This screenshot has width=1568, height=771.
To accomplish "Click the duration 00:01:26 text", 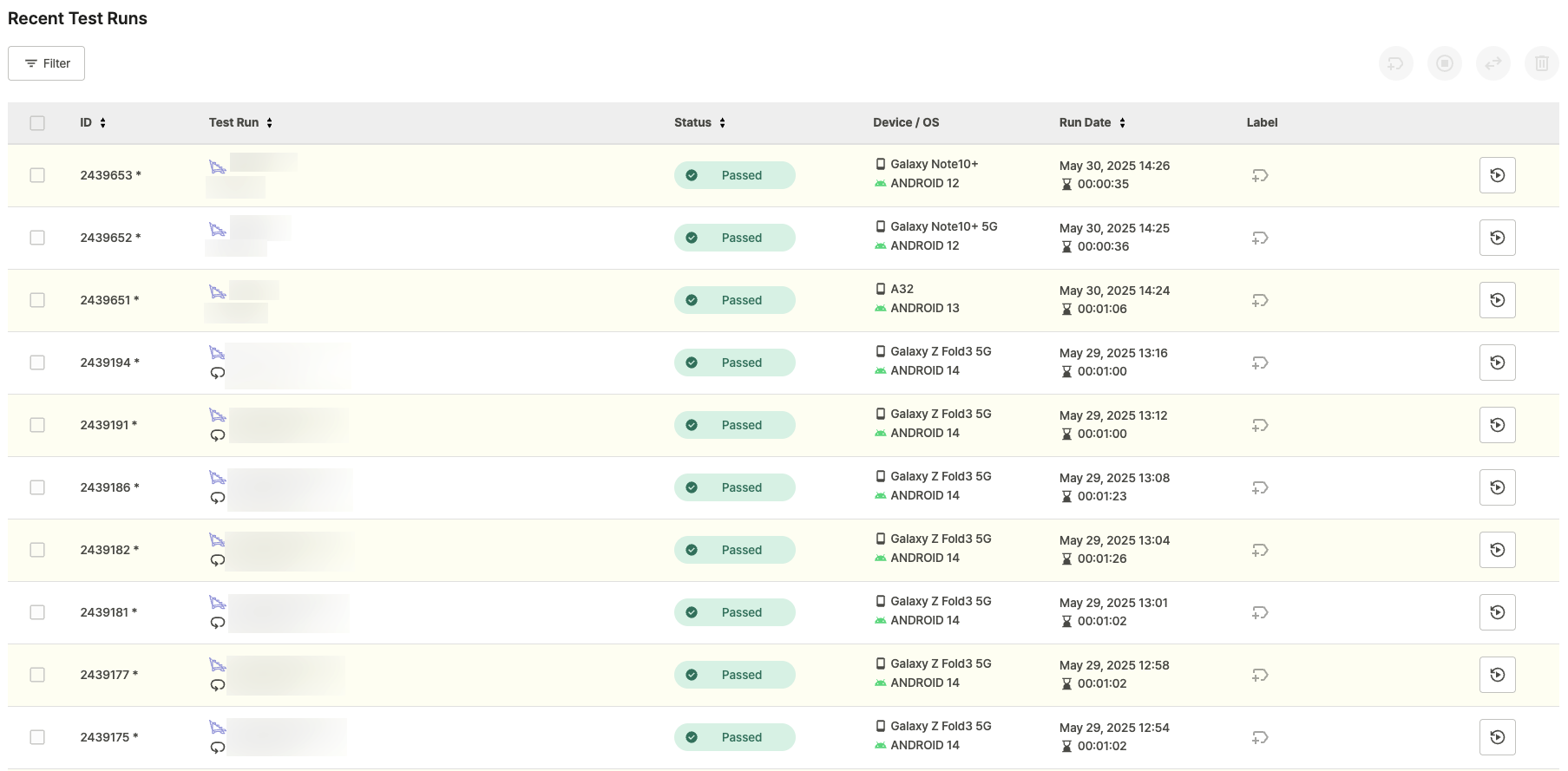I will tap(1102, 559).
